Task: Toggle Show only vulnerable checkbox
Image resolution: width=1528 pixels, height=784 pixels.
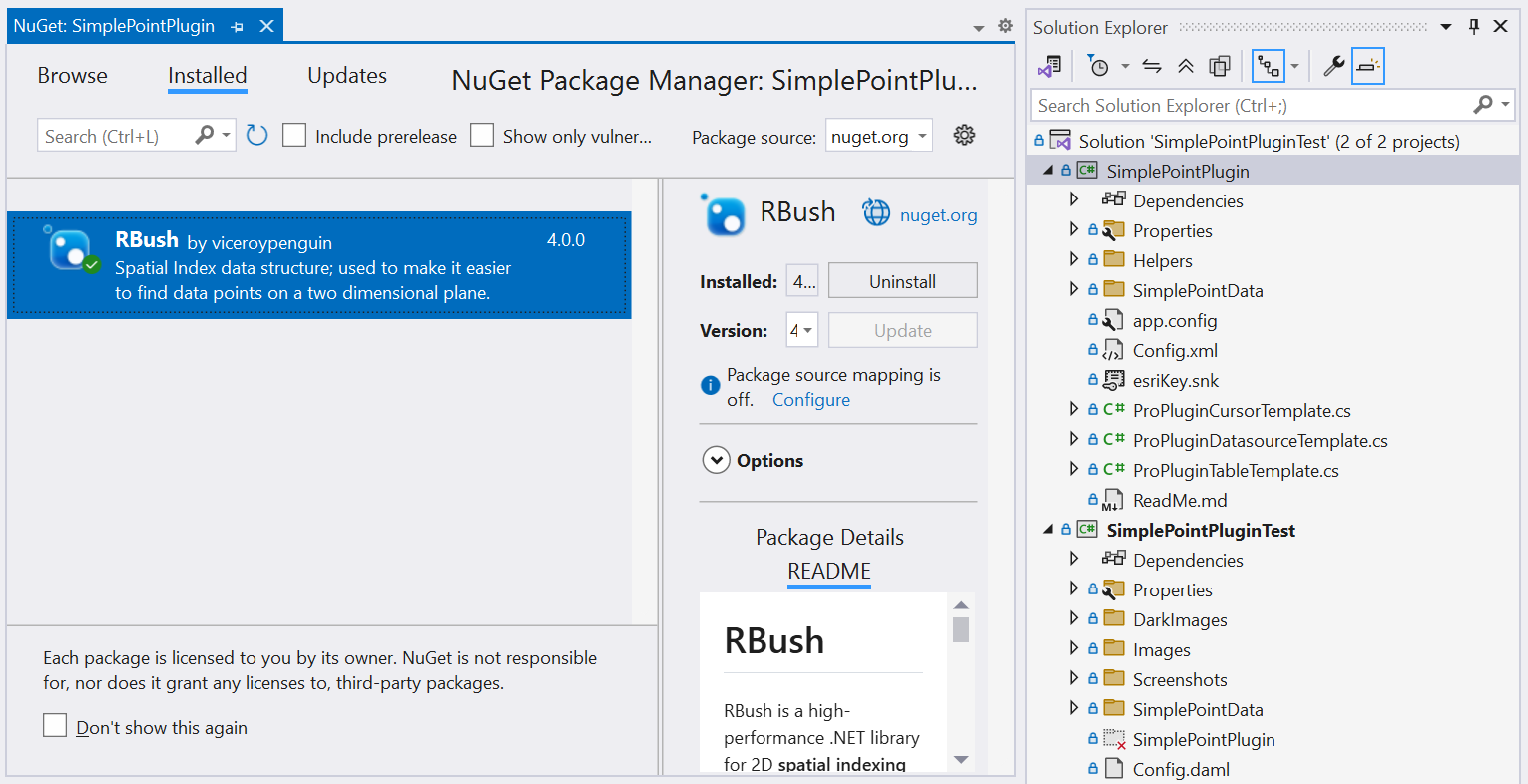Action: point(482,135)
